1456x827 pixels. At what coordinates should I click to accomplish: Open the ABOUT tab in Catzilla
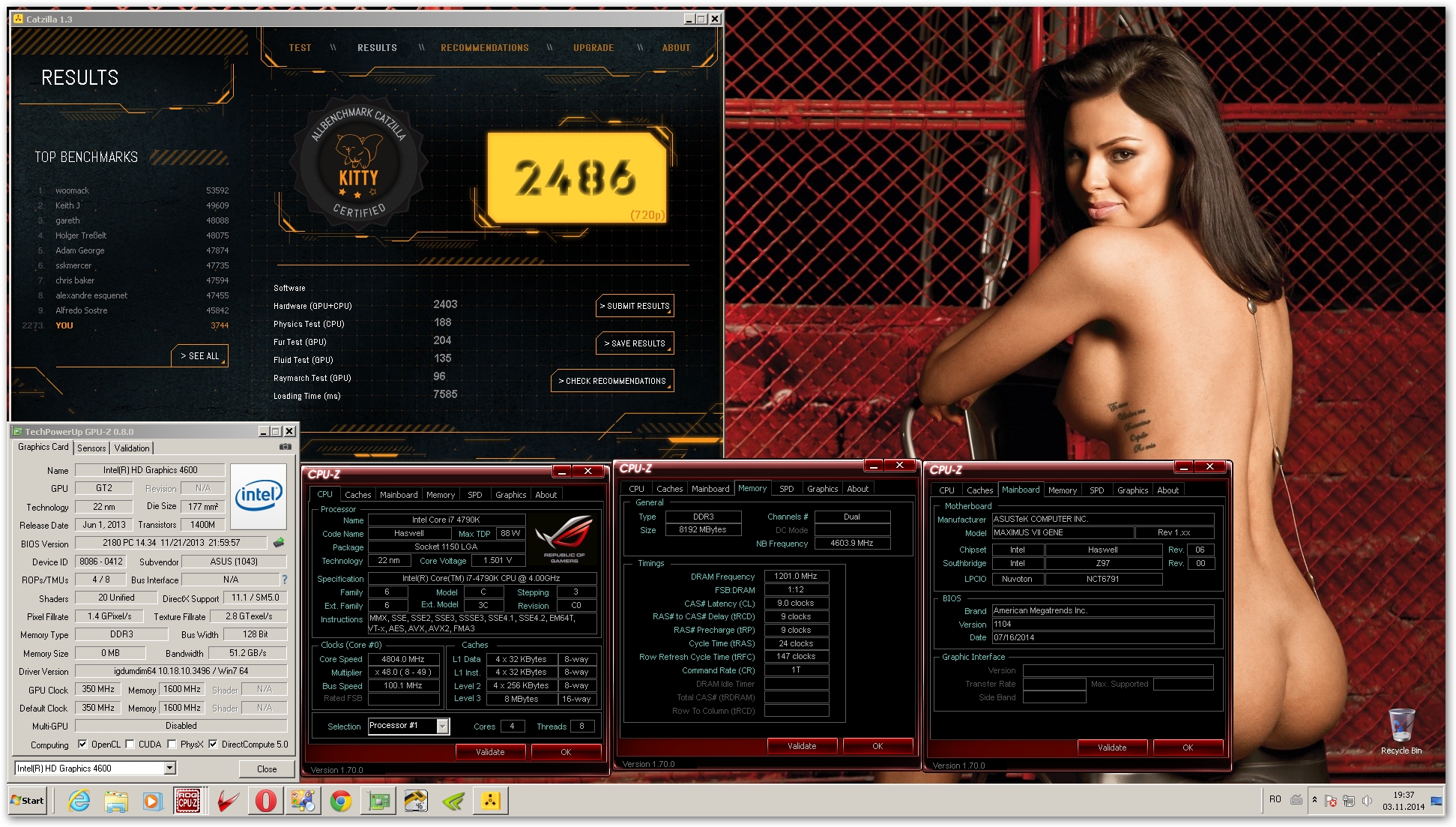click(x=676, y=48)
